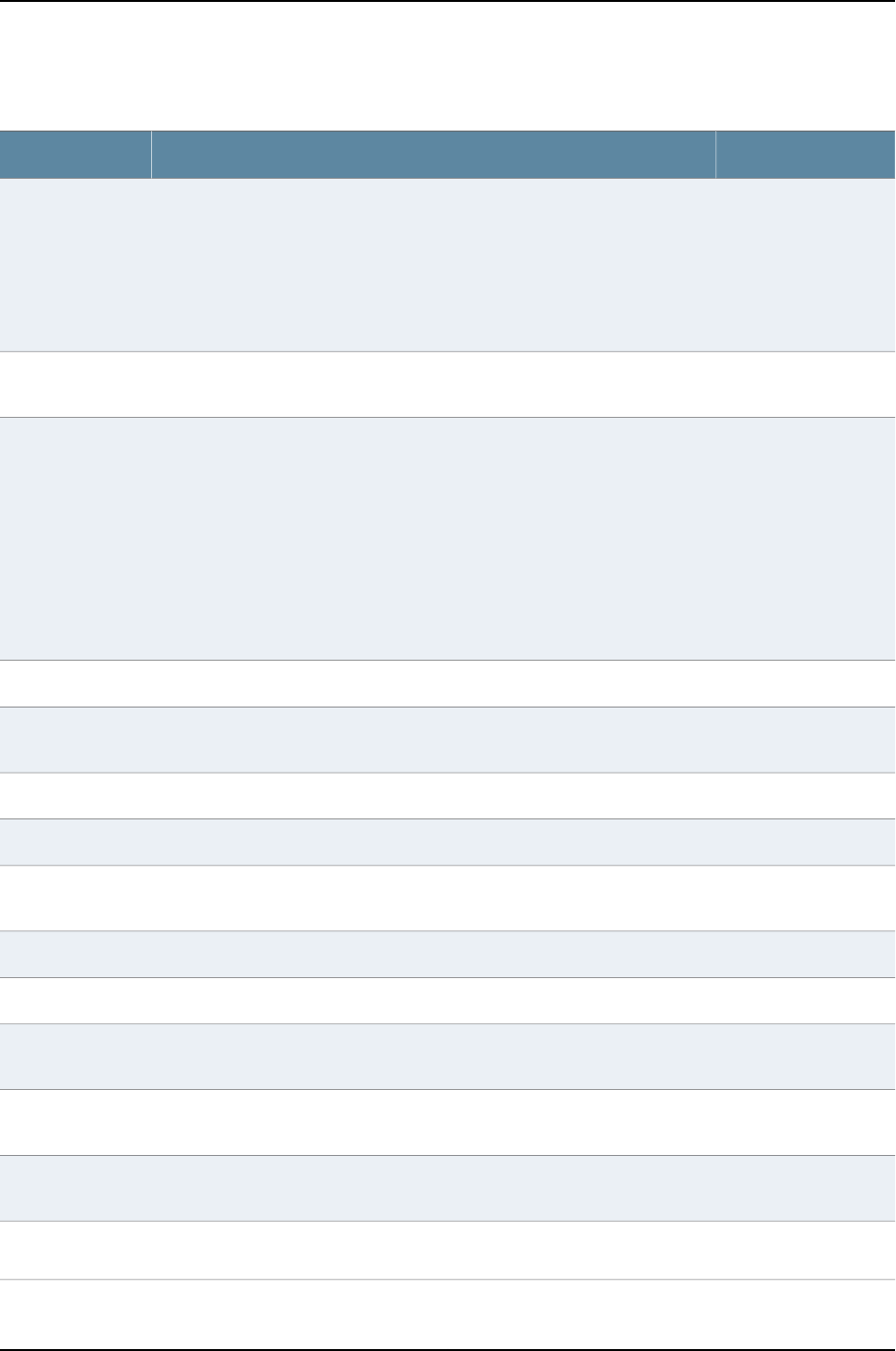Click the last-column cell in the first row
Screen dimensions: 896x1351
point(806,265)
